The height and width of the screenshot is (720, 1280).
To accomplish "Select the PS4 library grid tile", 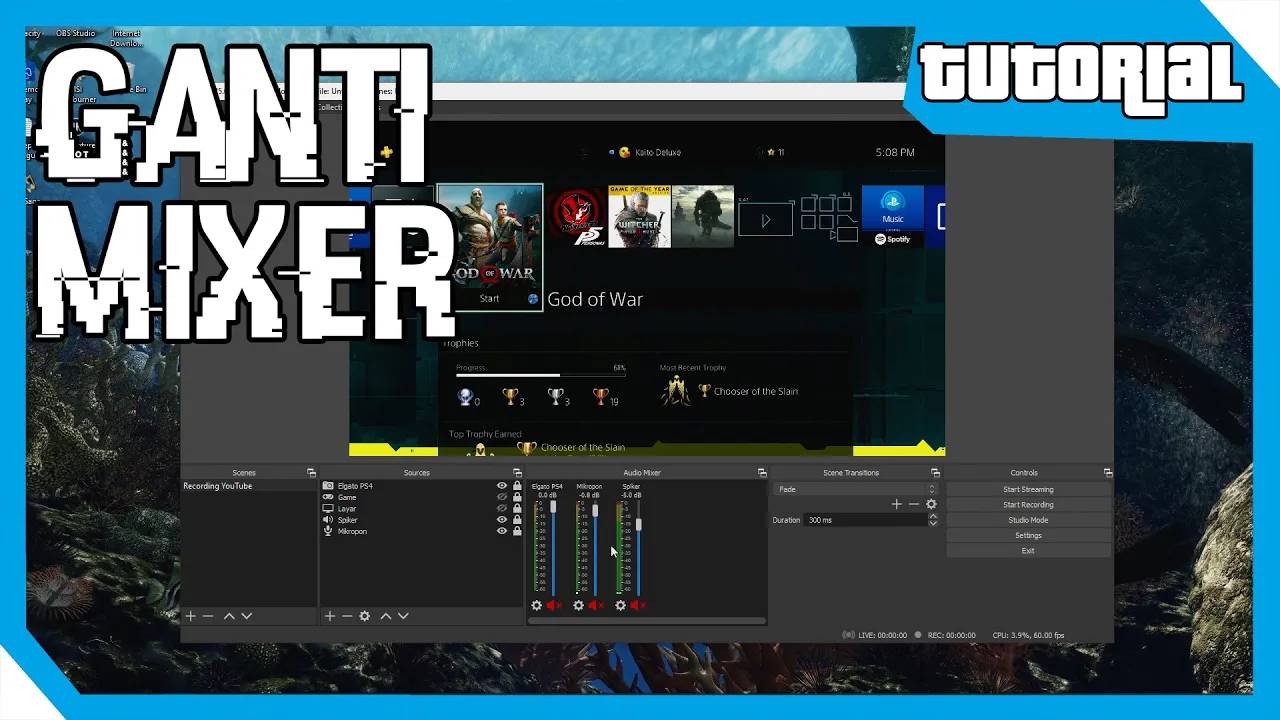I will (x=829, y=217).
